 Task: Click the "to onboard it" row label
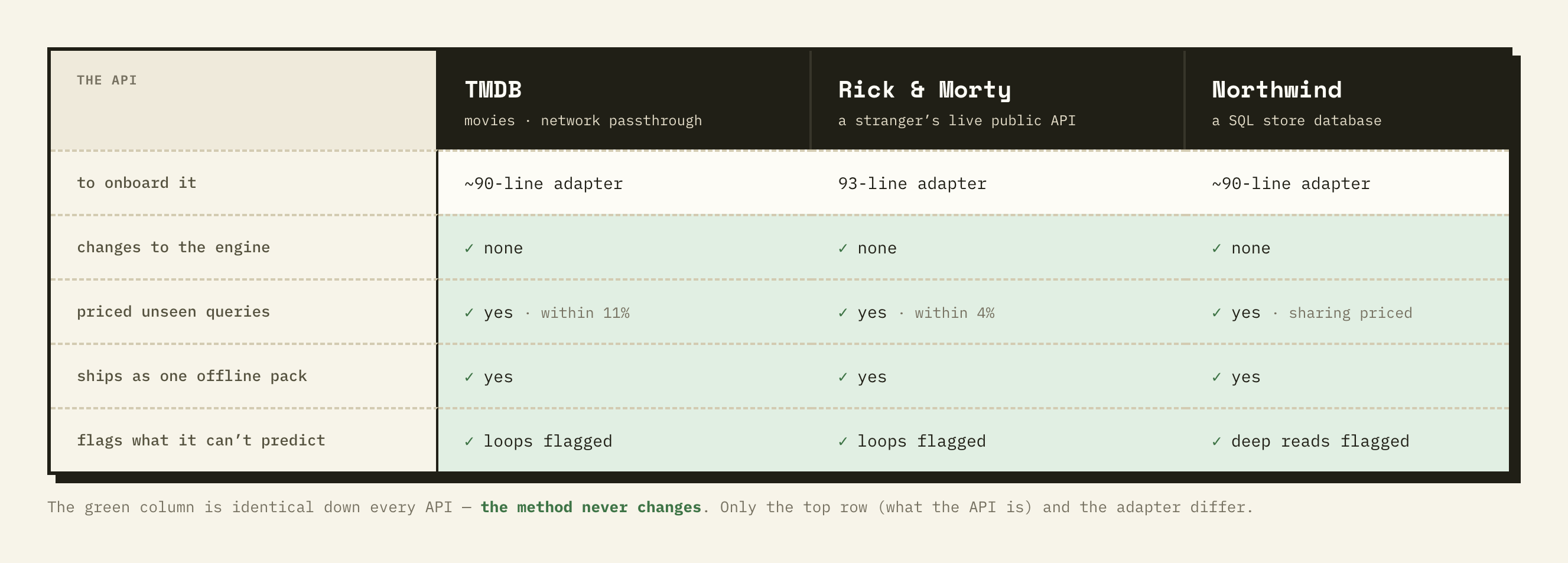click(x=136, y=183)
